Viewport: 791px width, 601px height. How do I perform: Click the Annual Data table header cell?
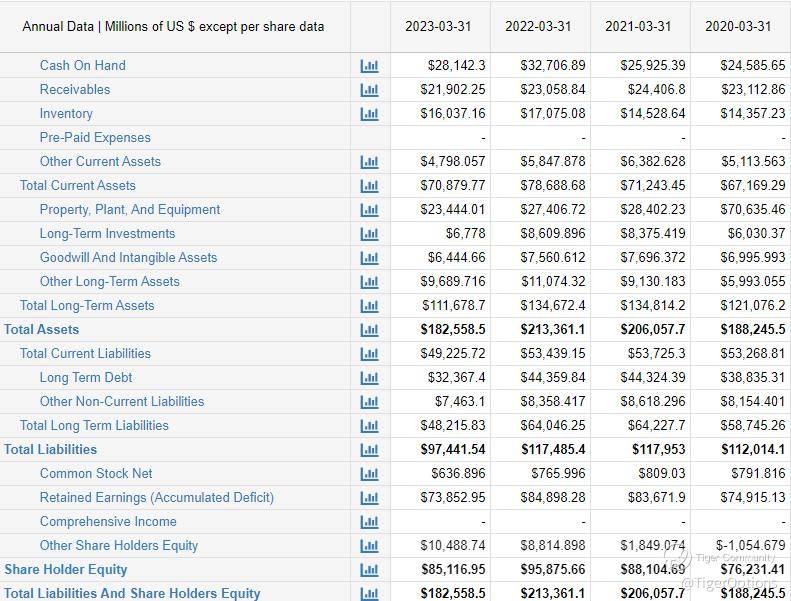tap(173, 26)
